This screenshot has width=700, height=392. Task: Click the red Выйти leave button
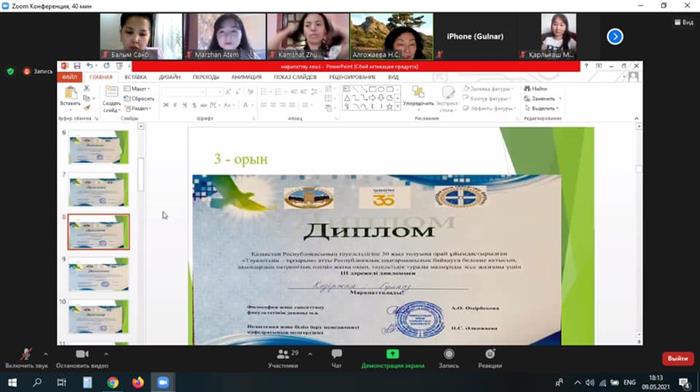[x=677, y=359]
